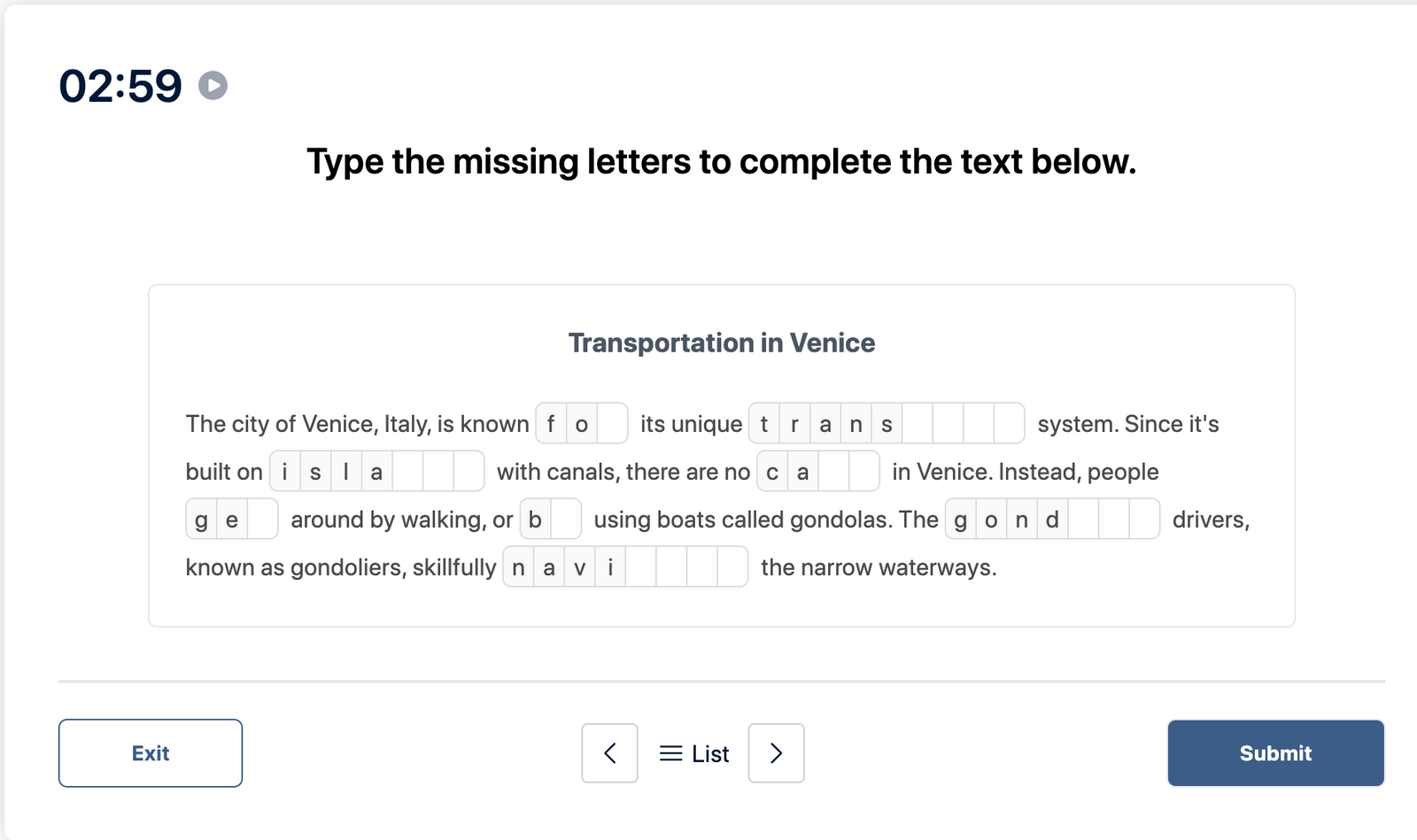Select the last empty box of the 'trans' word

1010,424
